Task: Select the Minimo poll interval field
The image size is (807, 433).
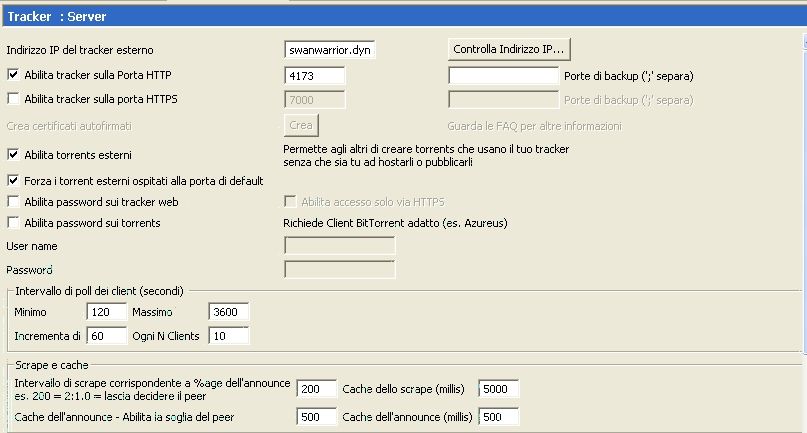Action: tap(107, 313)
